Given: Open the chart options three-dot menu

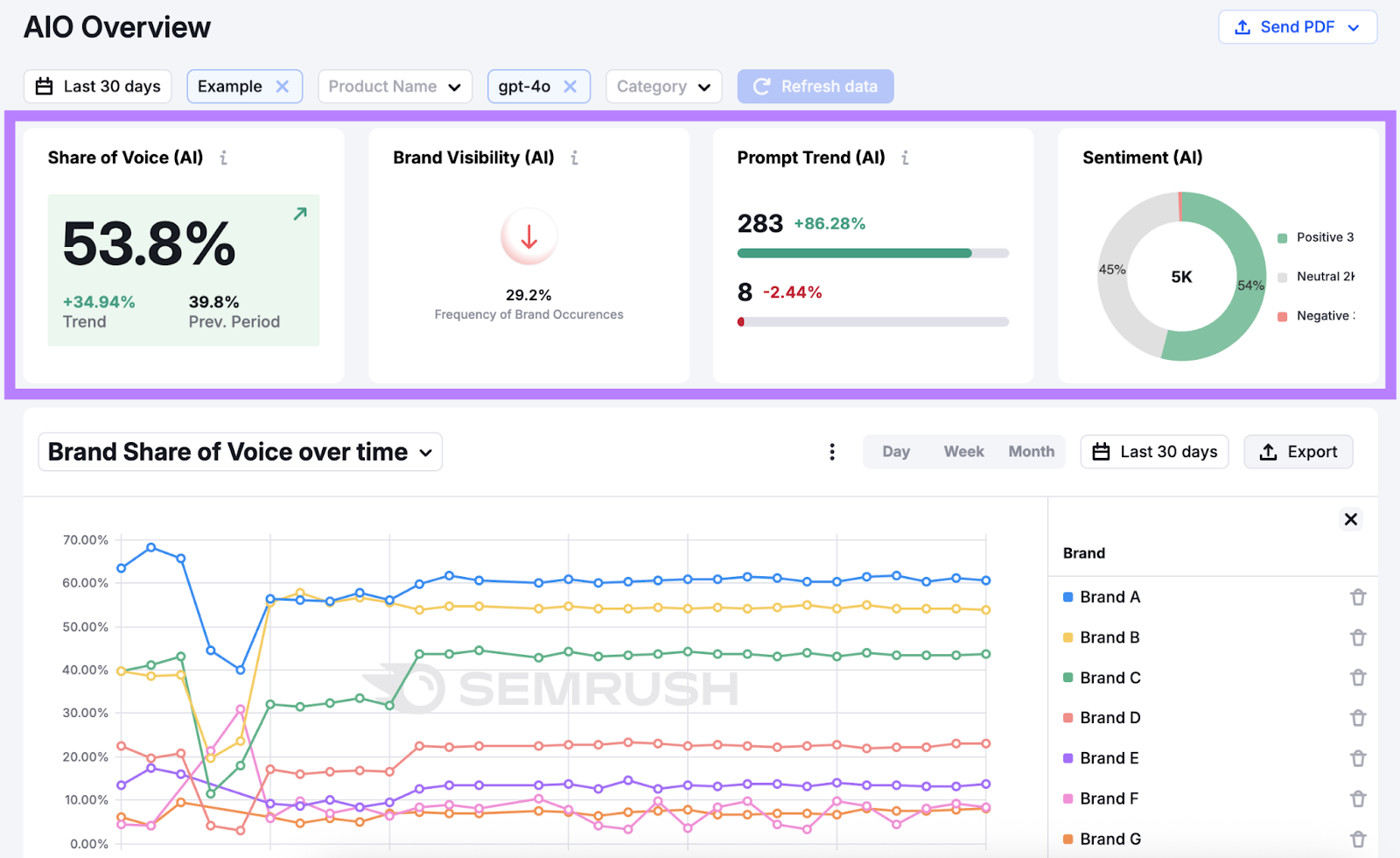Looking at the screenshot, I should (x=832, y=452).
